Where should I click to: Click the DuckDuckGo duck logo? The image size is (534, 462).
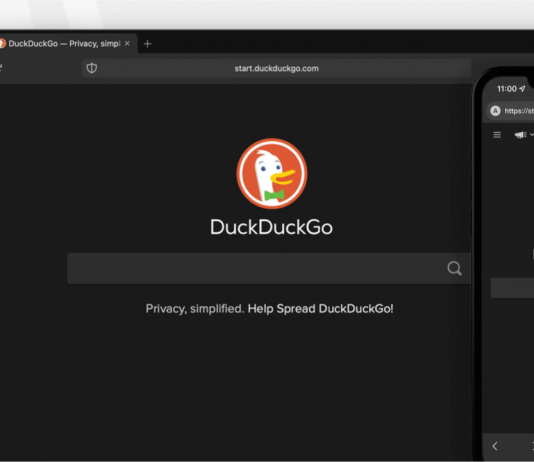click(272, 173)
